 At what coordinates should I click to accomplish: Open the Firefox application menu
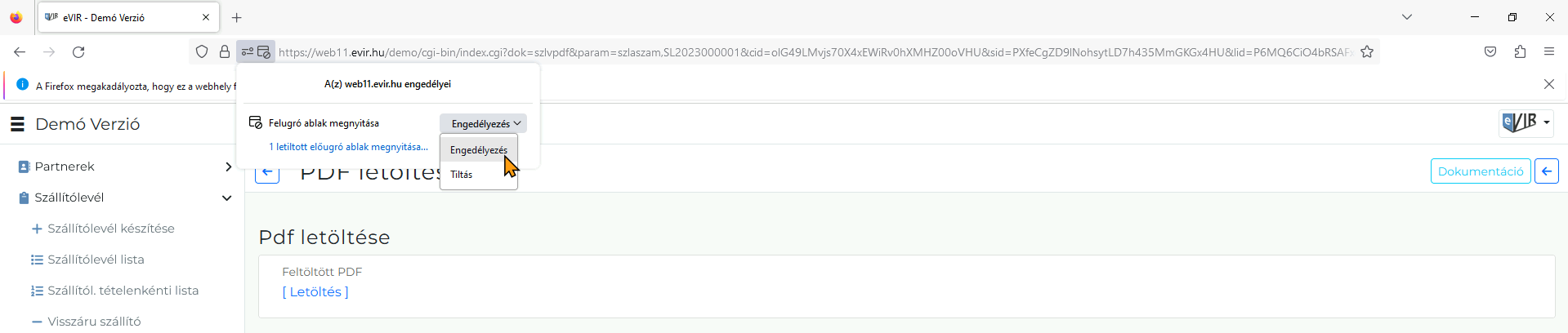1549,52
